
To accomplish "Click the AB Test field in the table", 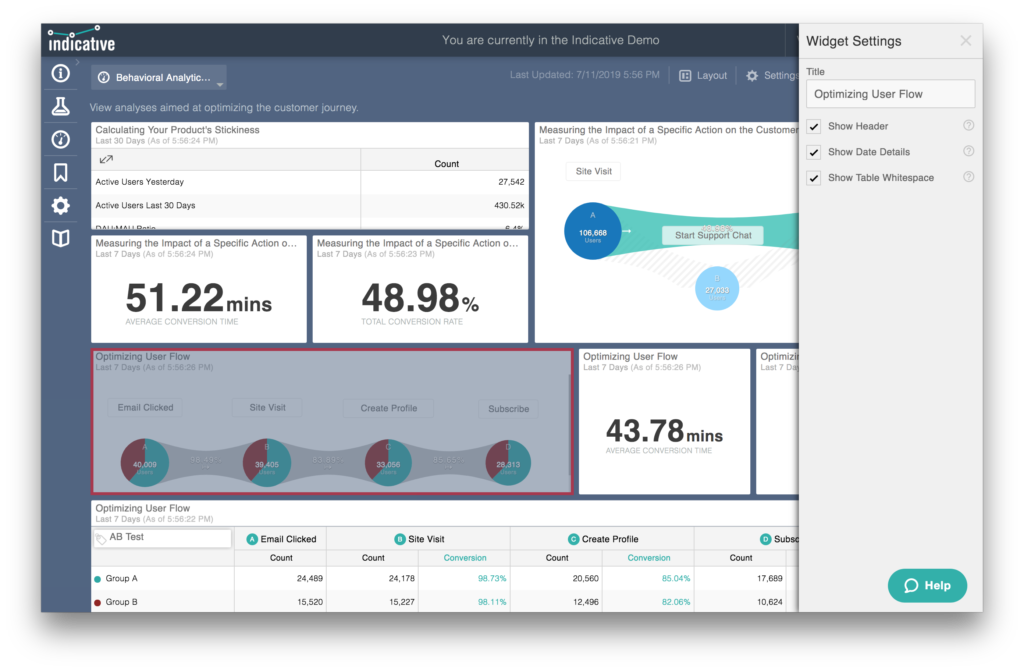I will click(x=163, y=538).
